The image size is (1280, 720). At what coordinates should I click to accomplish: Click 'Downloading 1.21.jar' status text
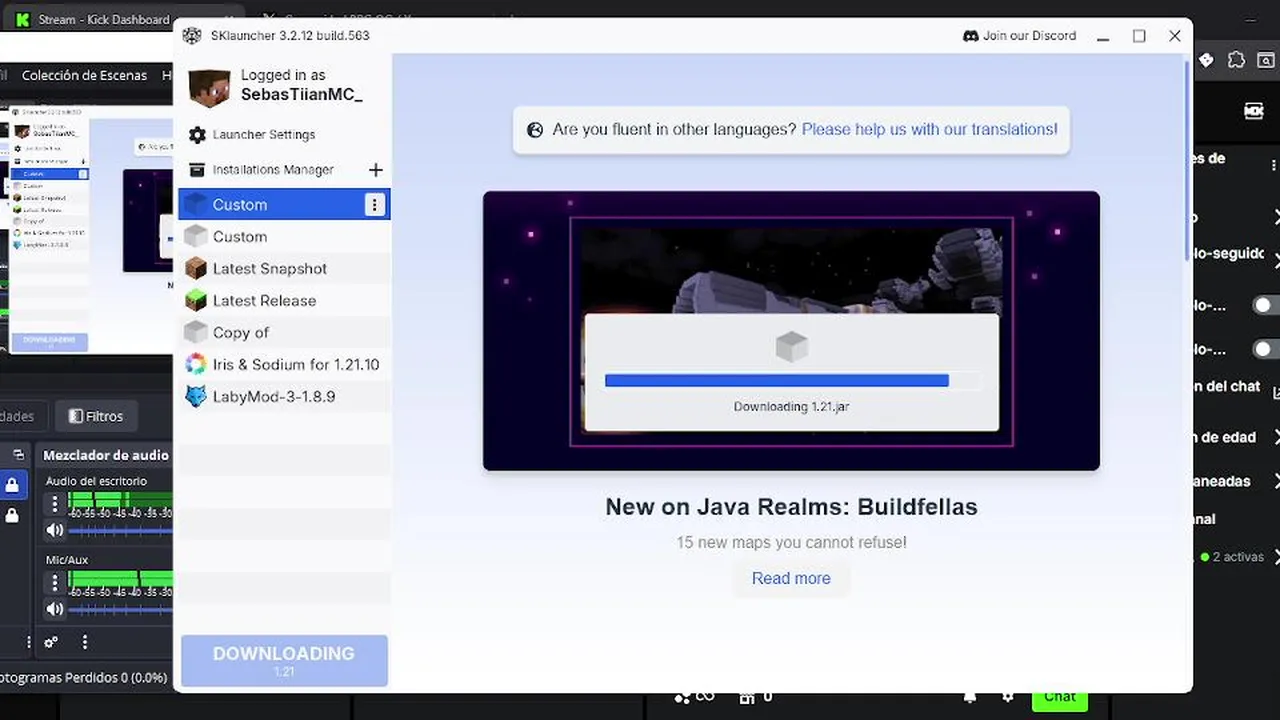point(791,407)
